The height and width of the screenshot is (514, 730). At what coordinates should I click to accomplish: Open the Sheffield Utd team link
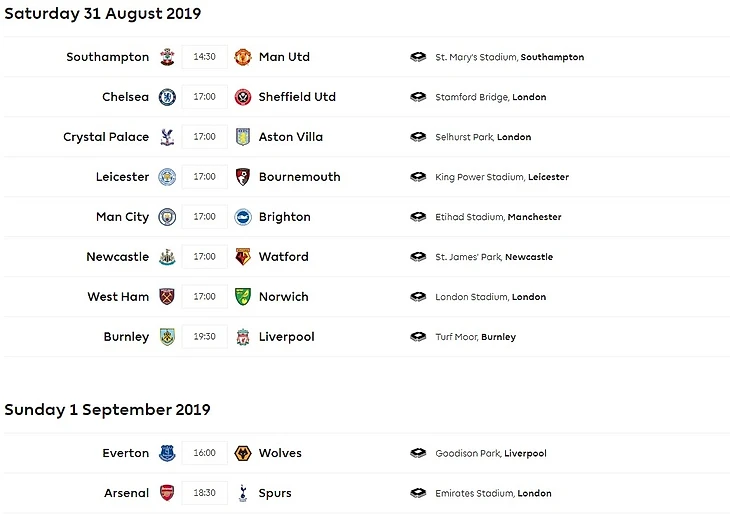coord(297,97)
